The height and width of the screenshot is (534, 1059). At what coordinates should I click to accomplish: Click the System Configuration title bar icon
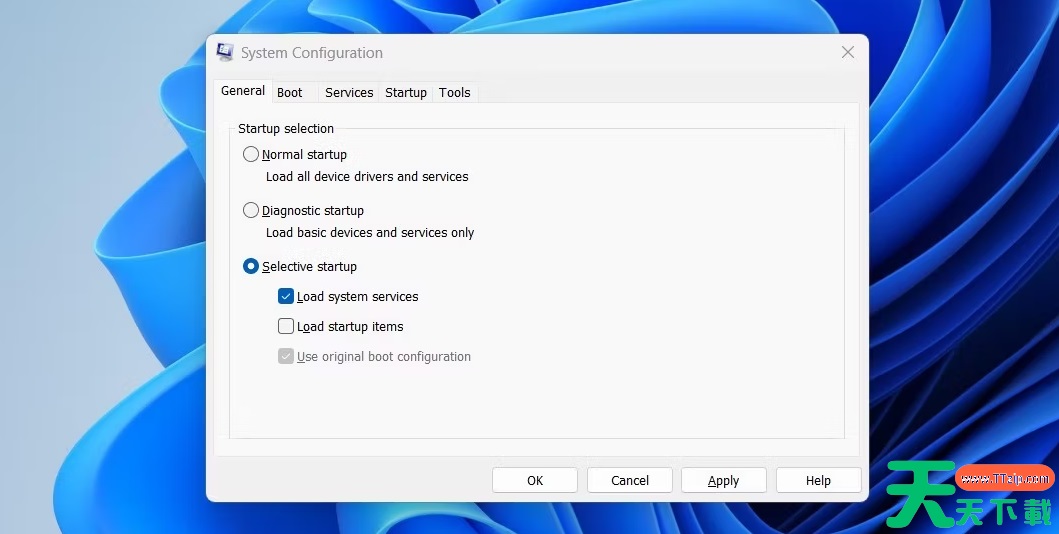(x=225, y=53)
